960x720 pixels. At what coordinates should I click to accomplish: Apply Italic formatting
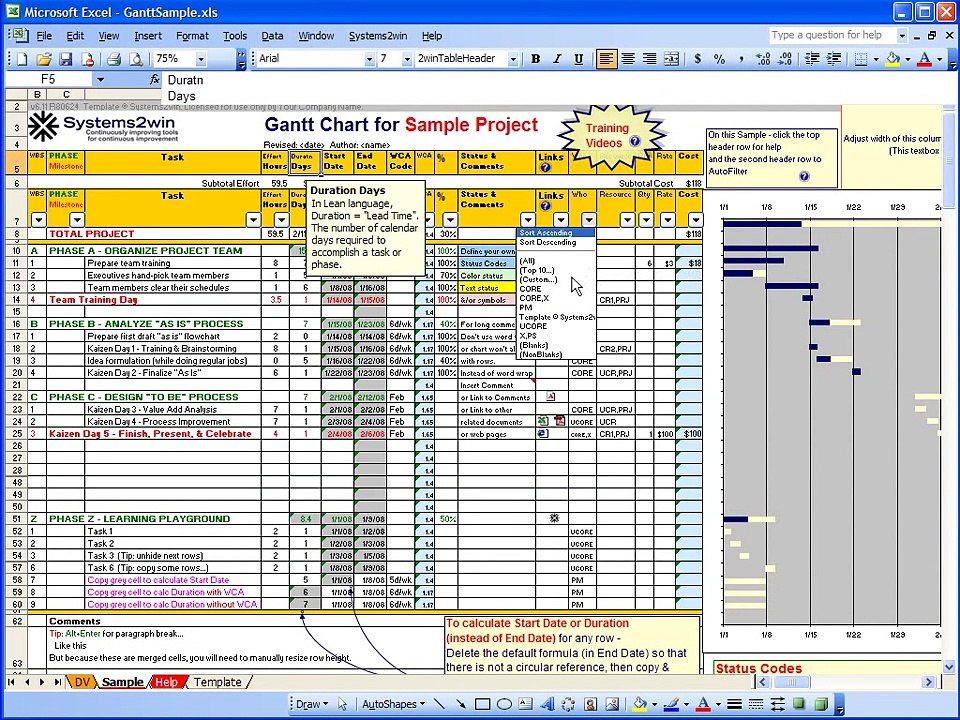pos(557,59)
